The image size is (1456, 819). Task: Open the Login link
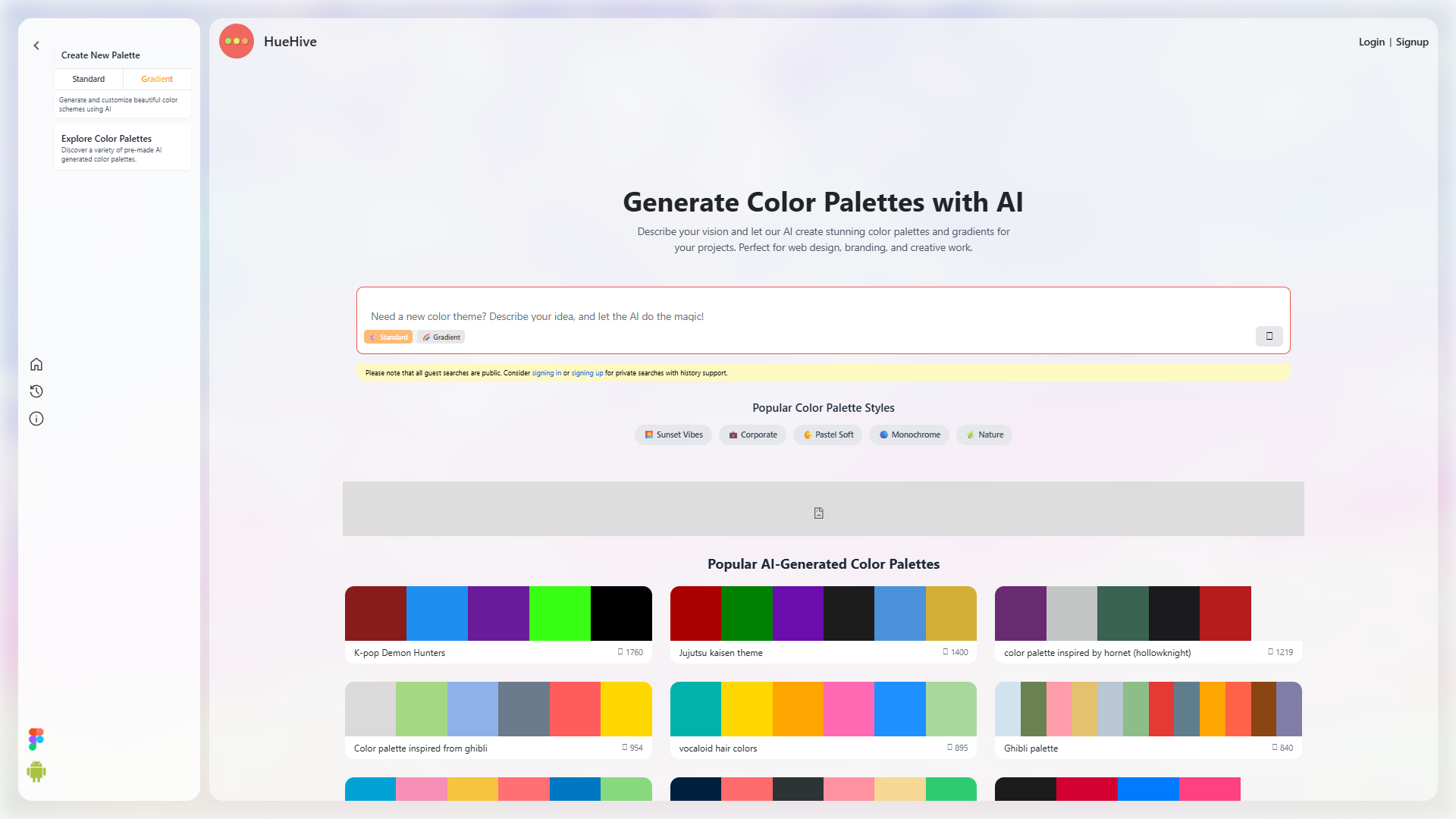(1371, 42)
